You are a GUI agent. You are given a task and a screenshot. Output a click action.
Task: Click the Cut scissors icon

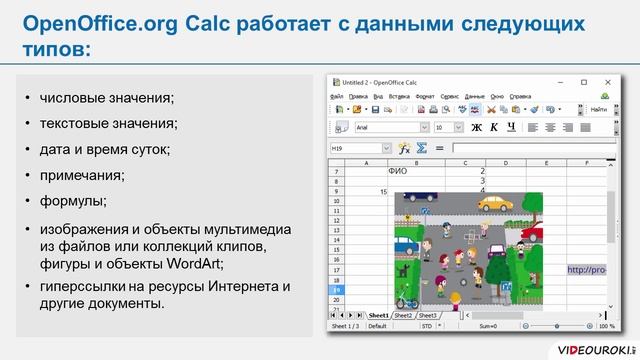pyautogui.click(x=491, y=109)
